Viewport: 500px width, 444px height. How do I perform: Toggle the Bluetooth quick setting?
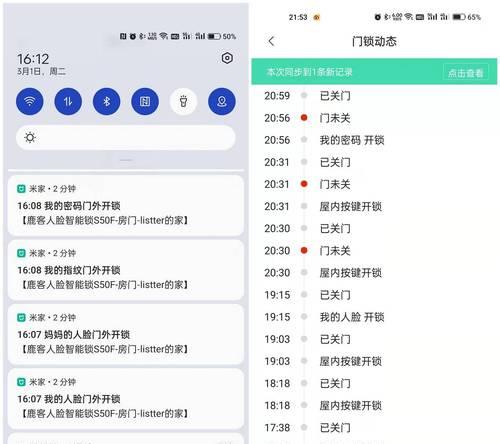coord(107,101)
